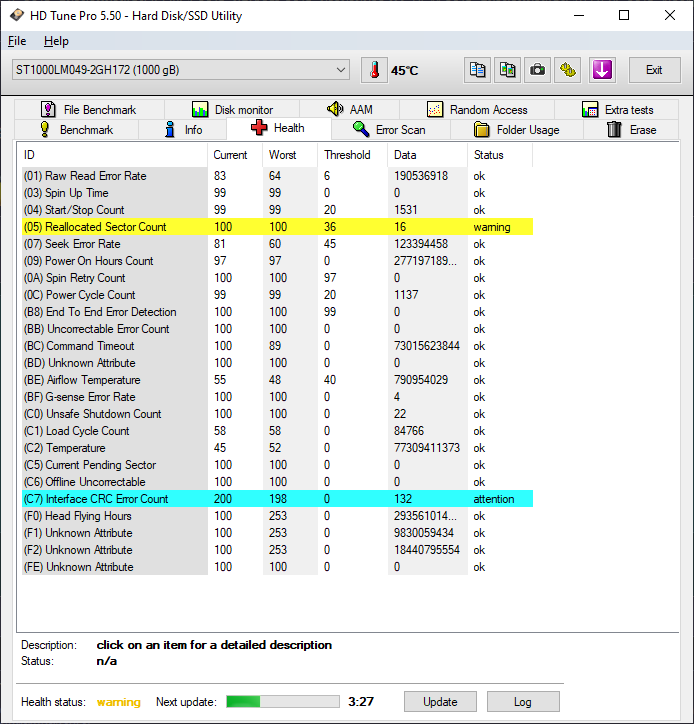Sort by the Status column header
Viewport: 694px width, 724px height.
click(500, 155)
